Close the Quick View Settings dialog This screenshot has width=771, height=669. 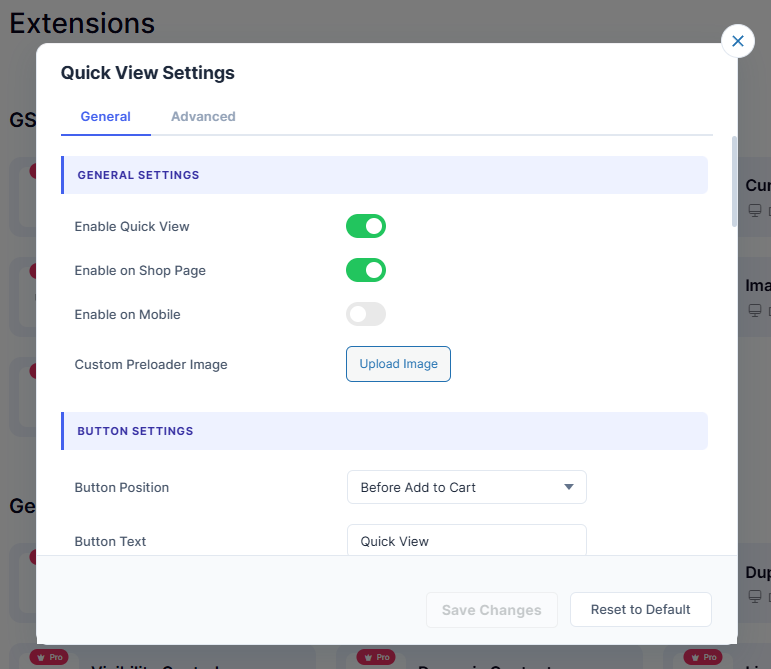pyautogui.click(x=738, y=41)
